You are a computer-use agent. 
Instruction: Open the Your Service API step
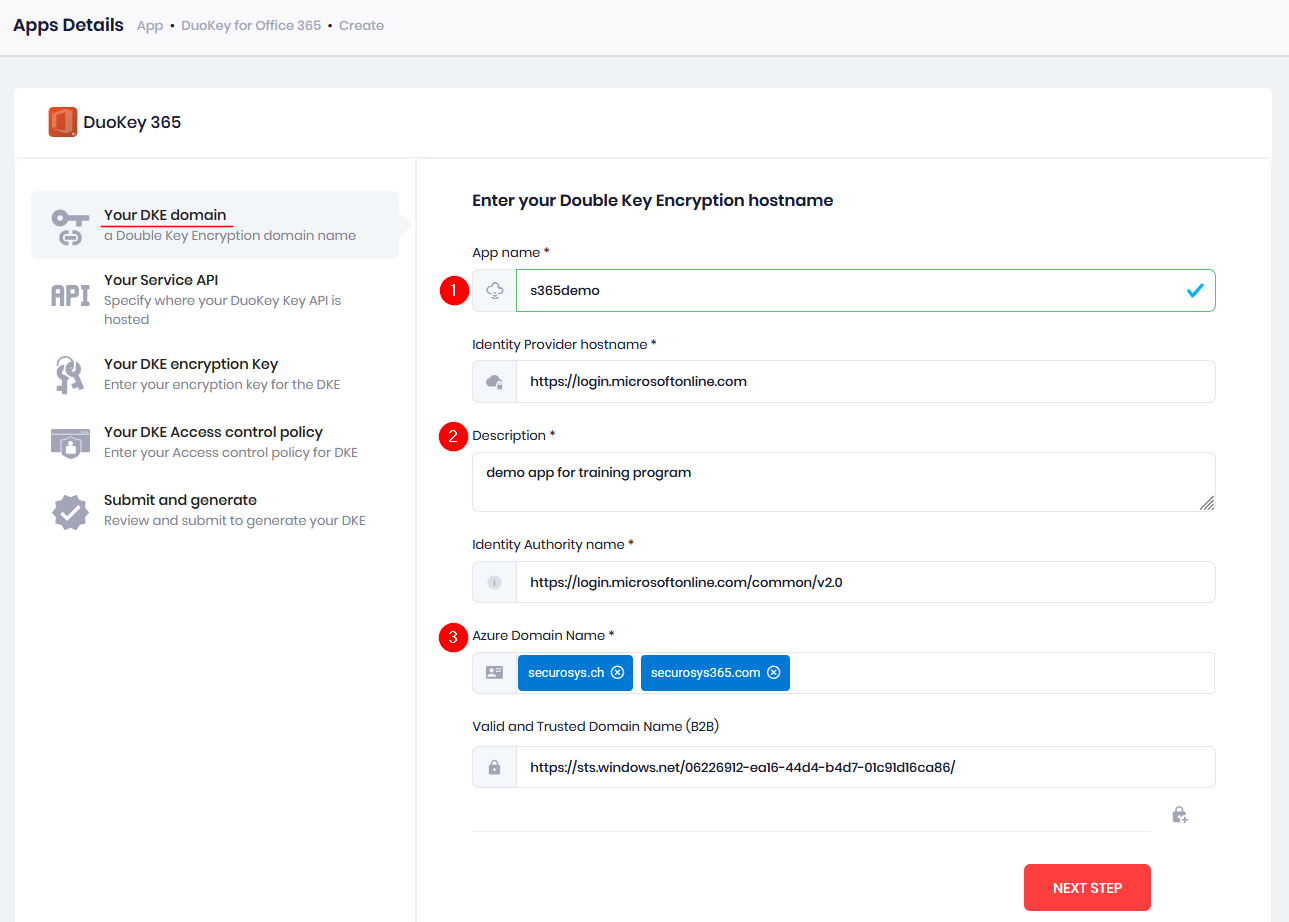coord(215,299)
